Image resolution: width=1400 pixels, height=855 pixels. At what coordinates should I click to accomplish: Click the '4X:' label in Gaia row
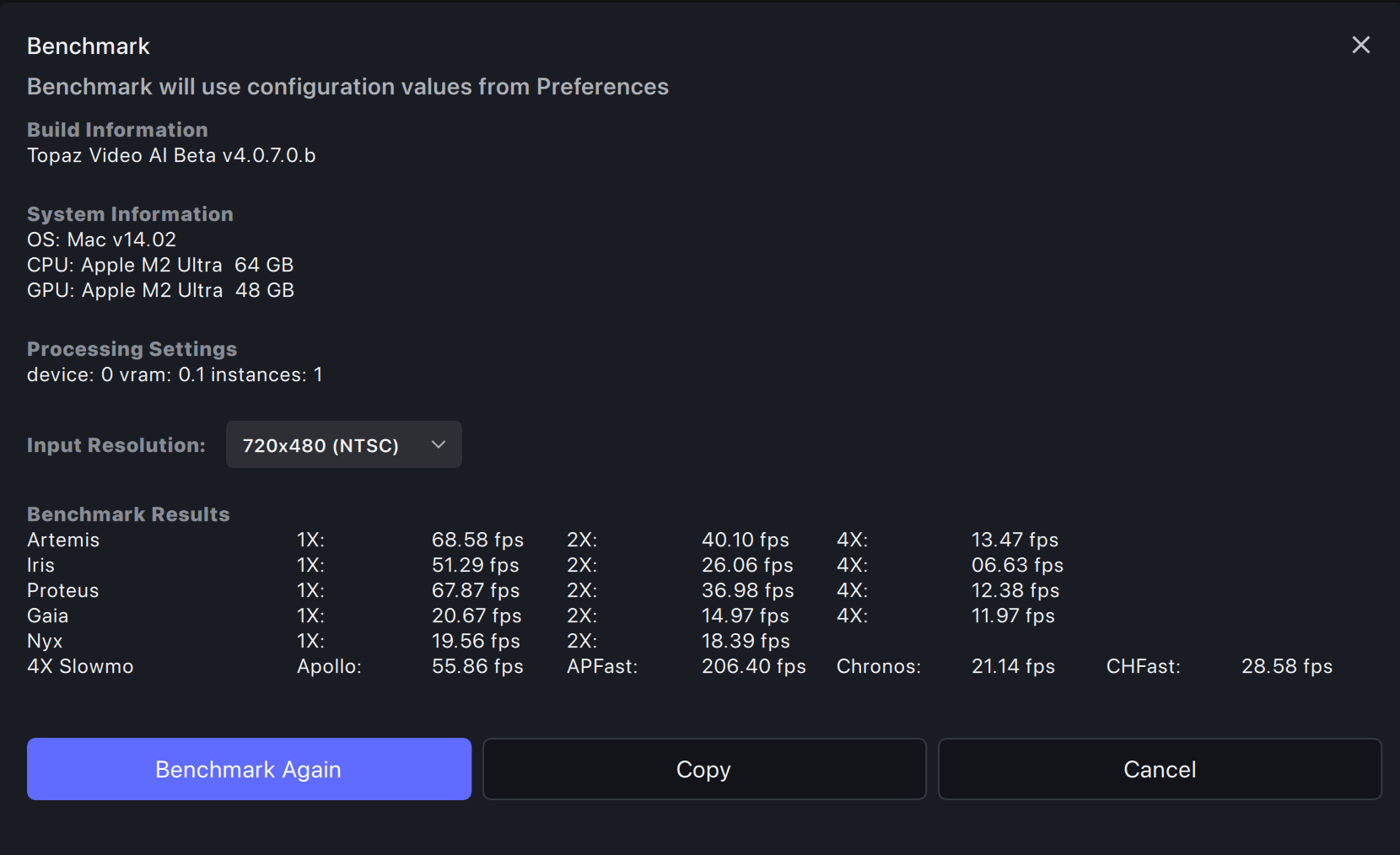(852, 616)
